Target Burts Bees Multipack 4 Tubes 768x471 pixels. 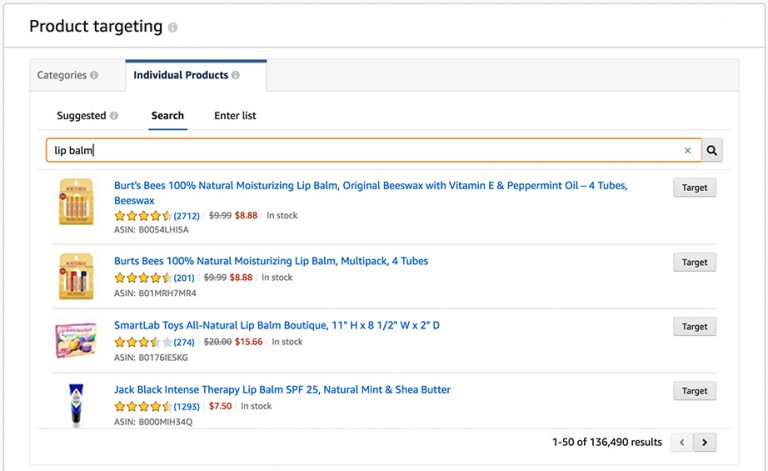[695, 262]
